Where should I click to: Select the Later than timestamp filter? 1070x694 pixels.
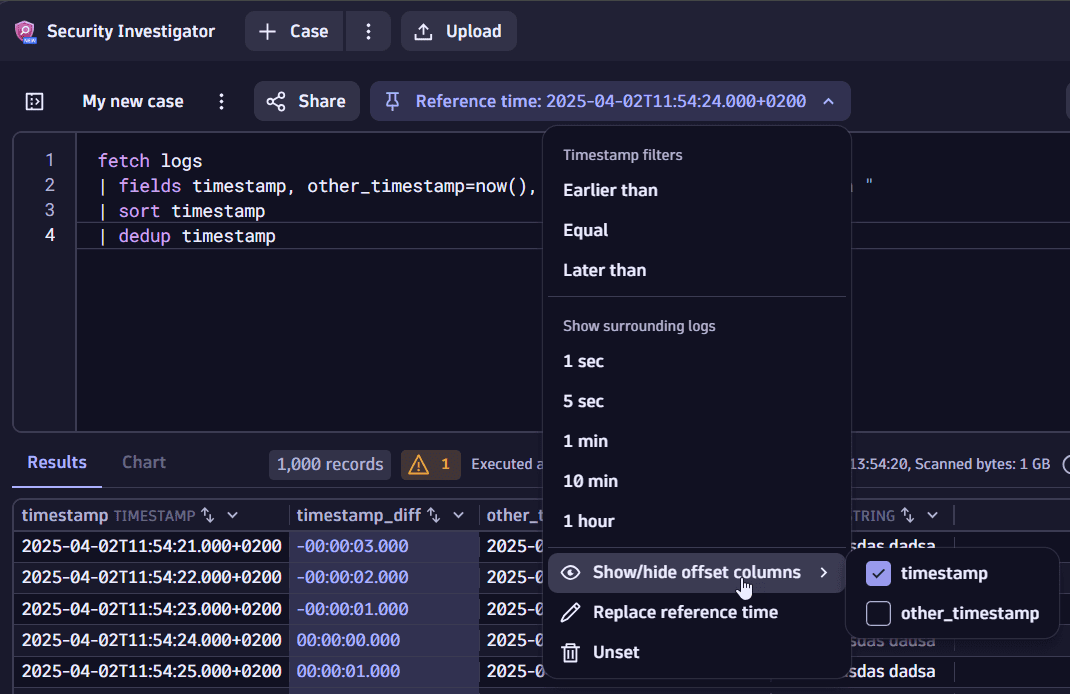point(697,270)
